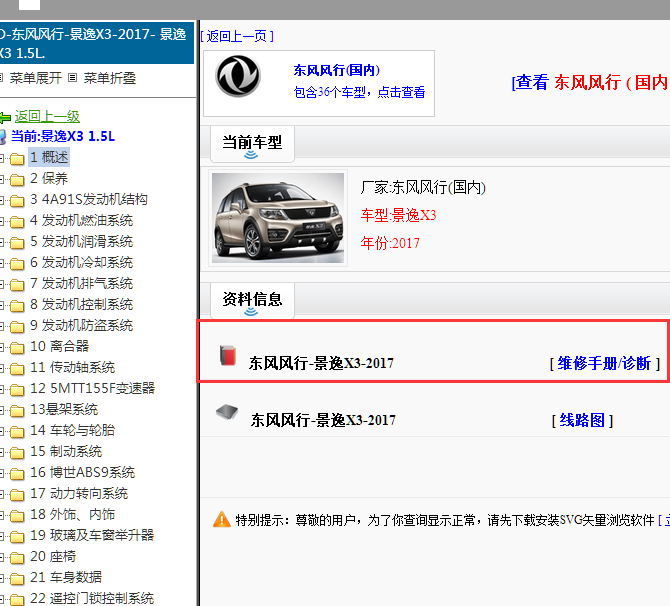Screen dimensions: 670x606
Task: Click the 景逸X3 car photo thumbnail
Action: tap(278, 218)
